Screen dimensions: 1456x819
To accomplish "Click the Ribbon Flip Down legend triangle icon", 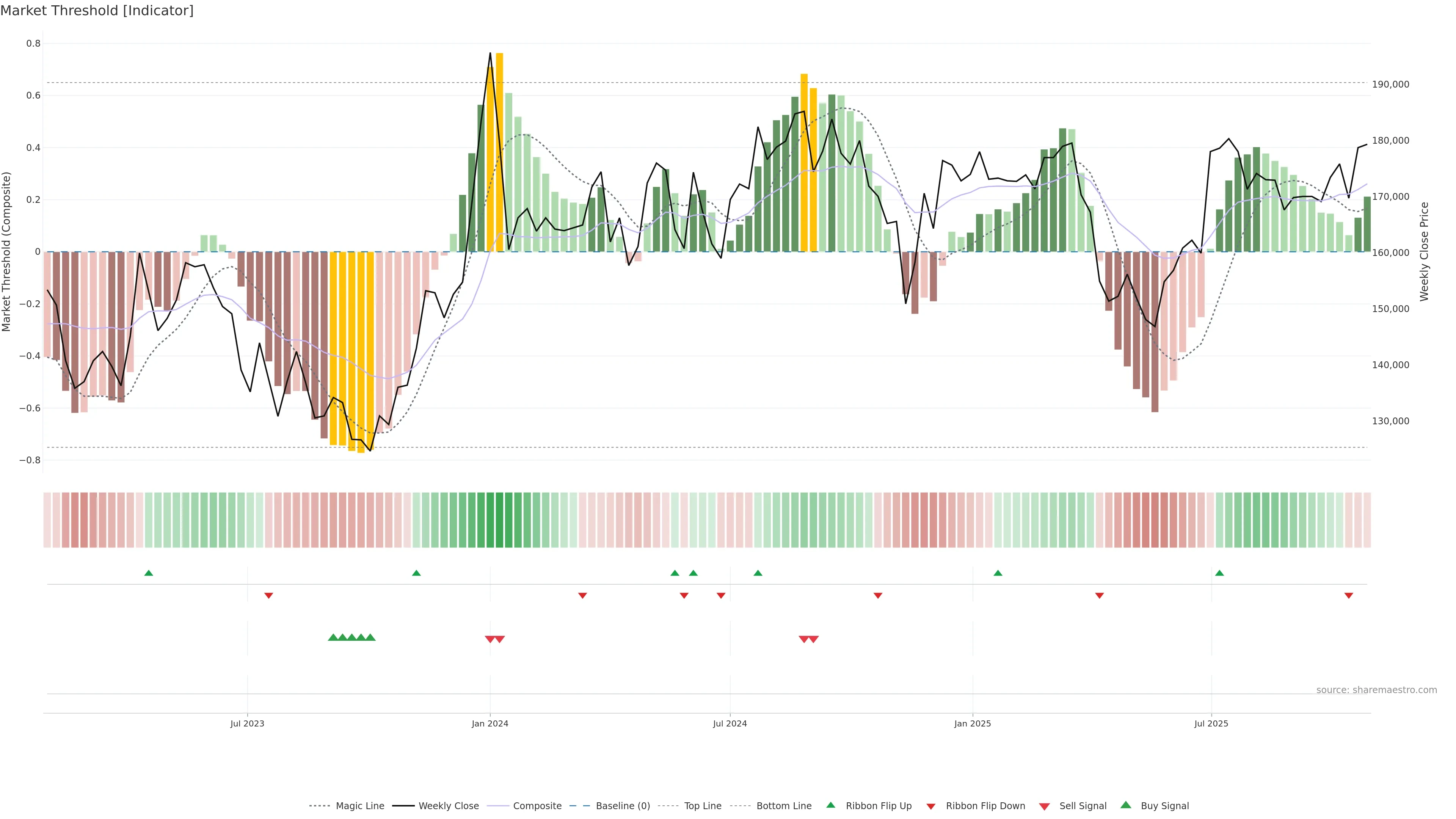I will coord(931,806).
